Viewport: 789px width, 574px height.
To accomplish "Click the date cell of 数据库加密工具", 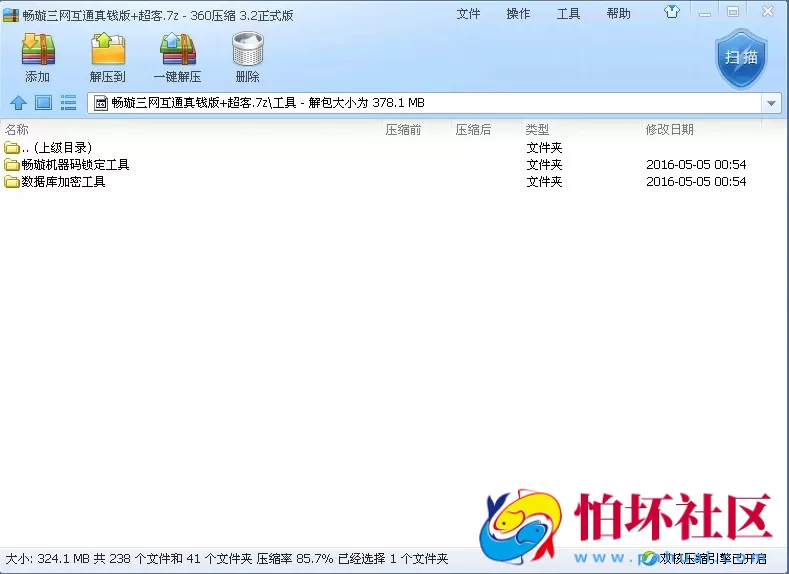I will click(x=696, y=182).
